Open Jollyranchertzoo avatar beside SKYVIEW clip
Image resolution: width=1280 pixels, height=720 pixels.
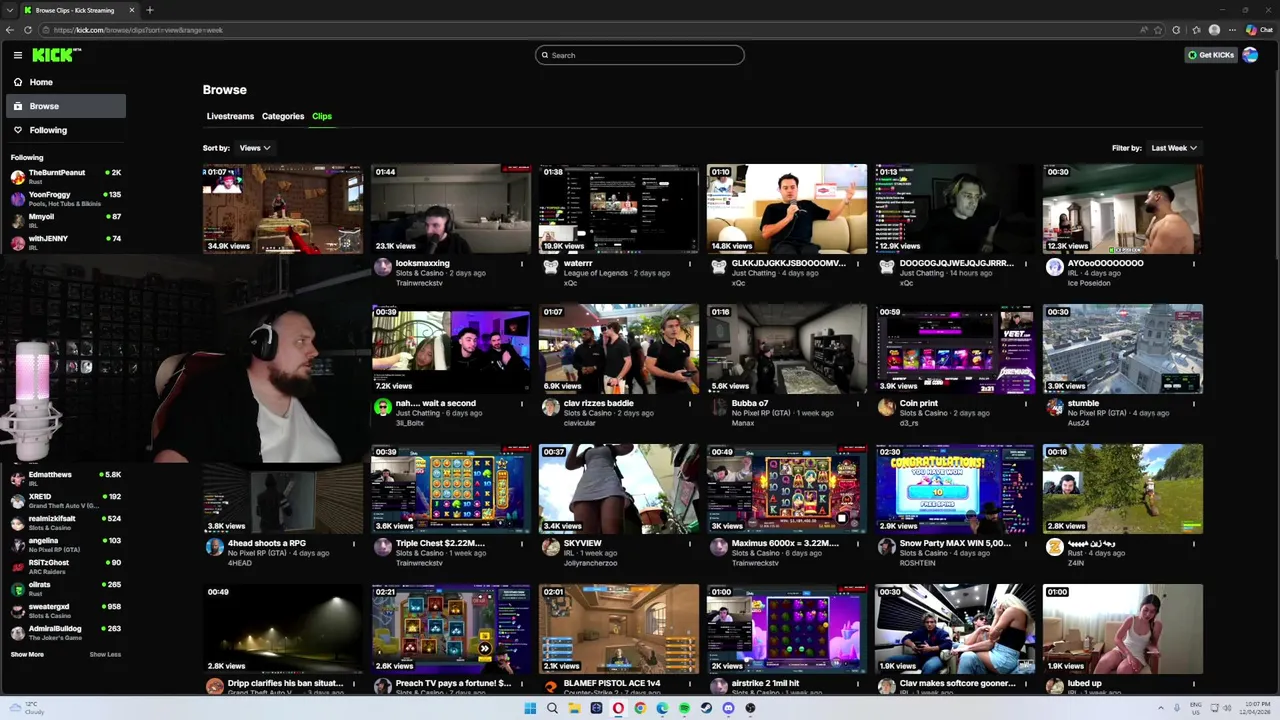point(550,547)
